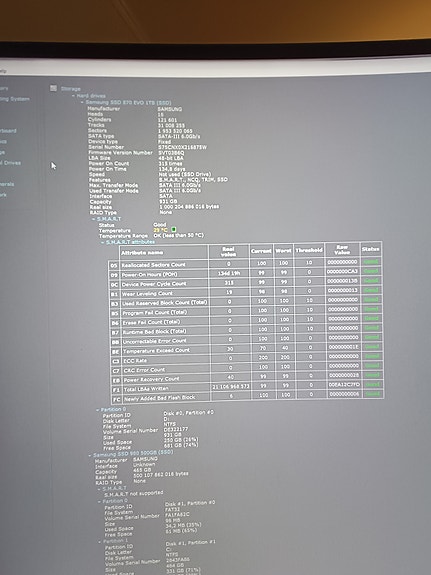The image size is (431, 575).
Task: Collapse the S.M.A.R.T attributes section
Action: tap(103, 242)
